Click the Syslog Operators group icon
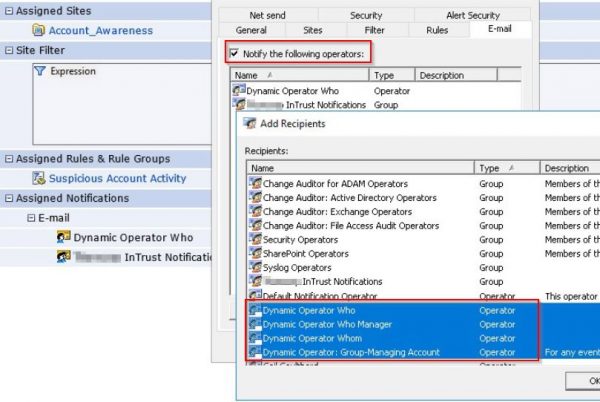The height and width of the screenshot is (402, 600). [x=255, y=268]
